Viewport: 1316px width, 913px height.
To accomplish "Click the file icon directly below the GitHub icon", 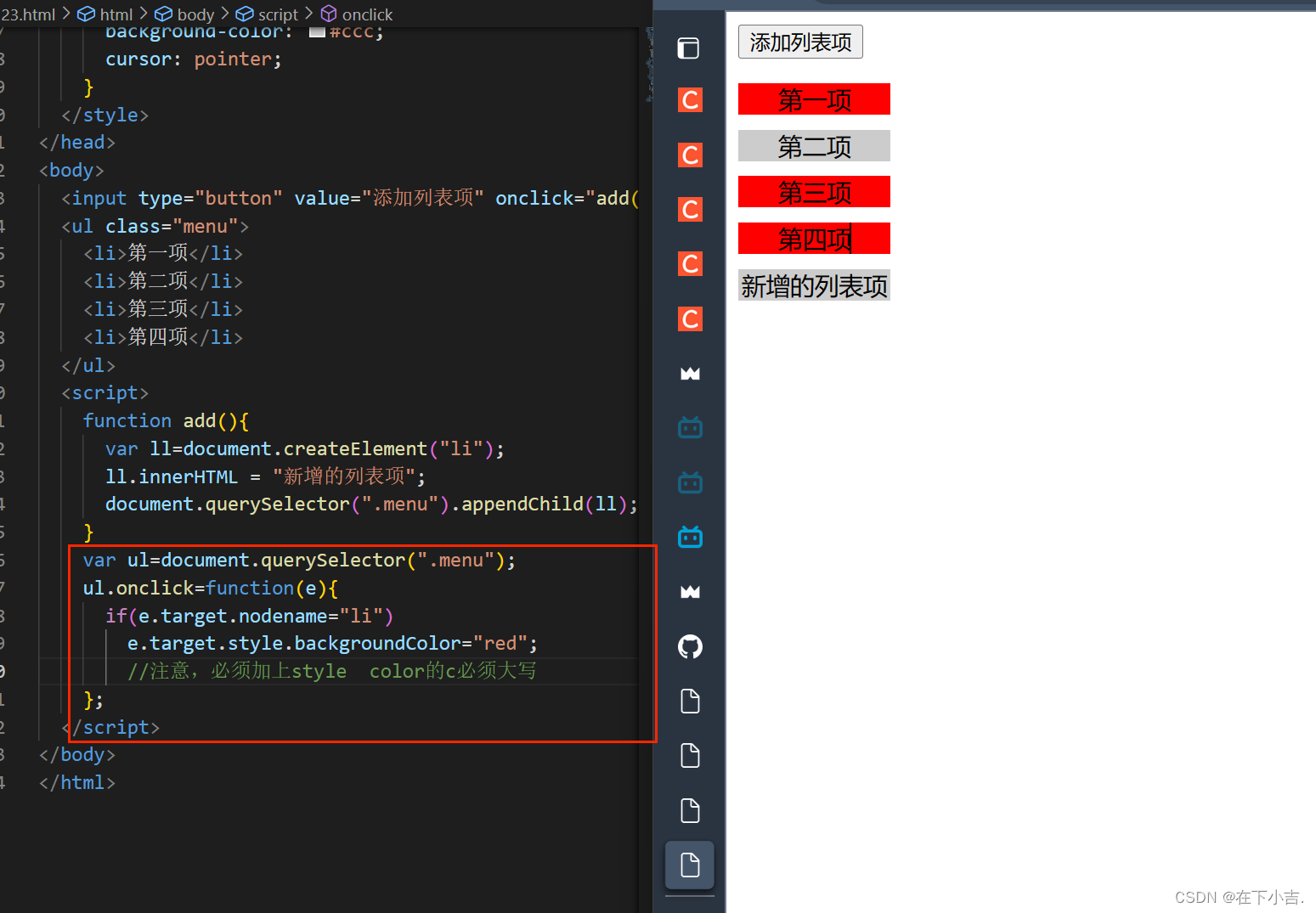I will tap(690, 702).
